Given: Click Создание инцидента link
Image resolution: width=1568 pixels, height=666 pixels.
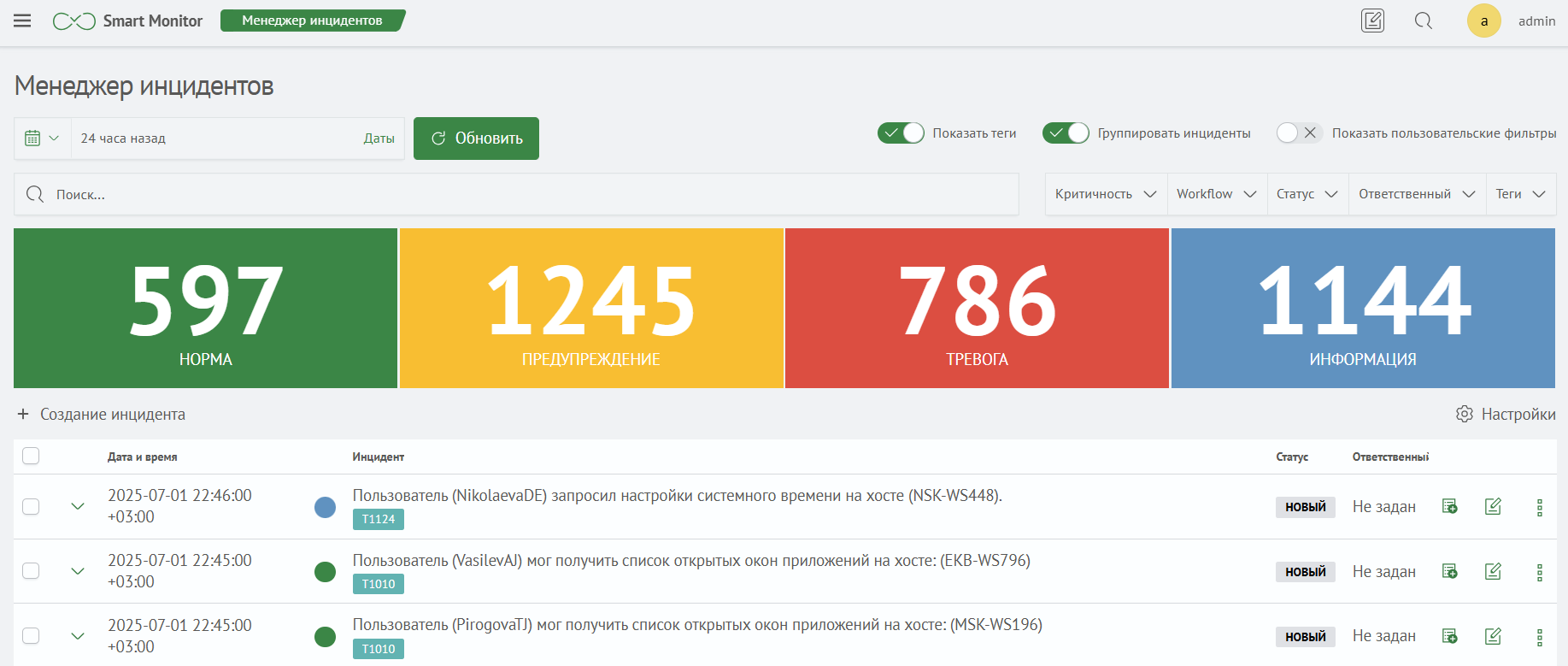Looking at the screenshot, I should tap(113, 414).
